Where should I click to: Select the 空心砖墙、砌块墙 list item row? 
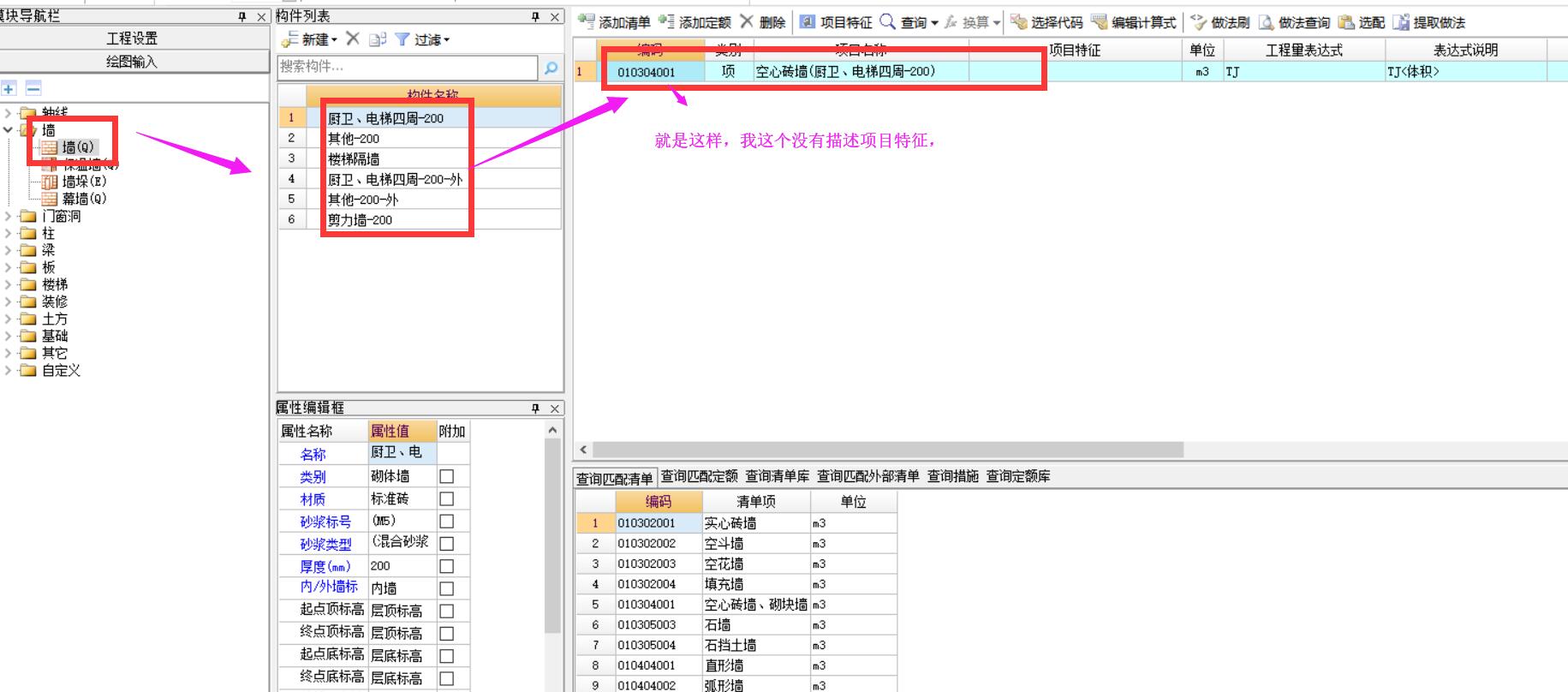coord(736,605)
